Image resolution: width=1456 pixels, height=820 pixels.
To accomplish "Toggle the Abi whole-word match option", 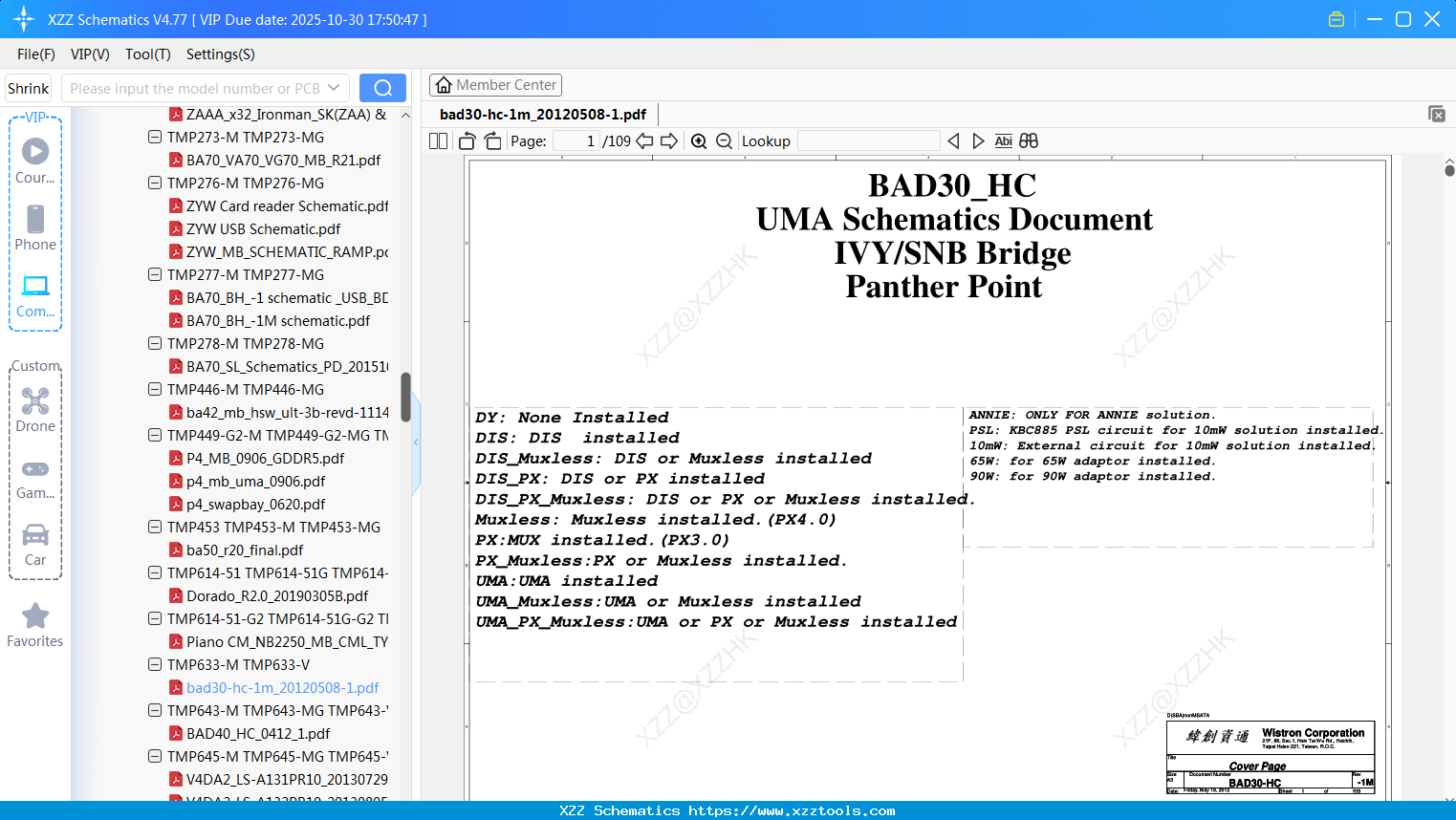I will pos(1003,141).
